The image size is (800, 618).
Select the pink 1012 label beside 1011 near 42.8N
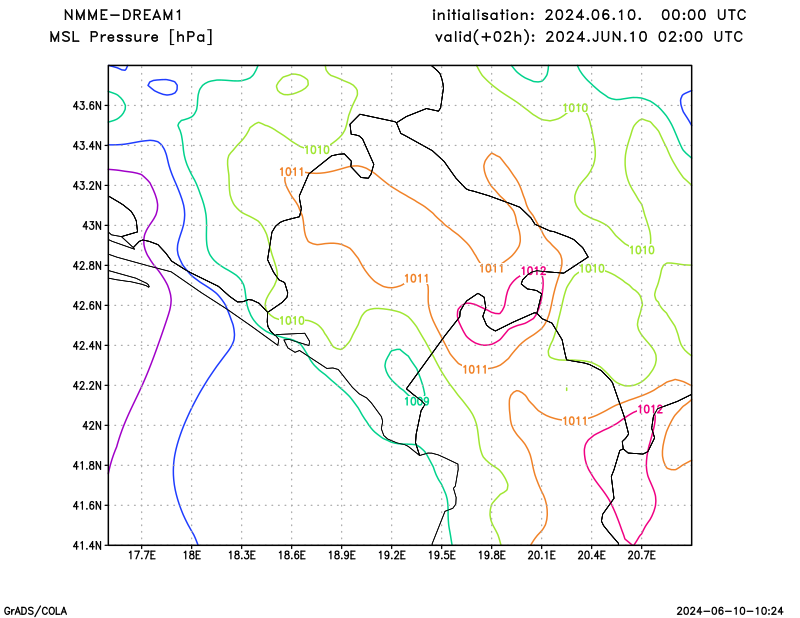pos(533,271)
